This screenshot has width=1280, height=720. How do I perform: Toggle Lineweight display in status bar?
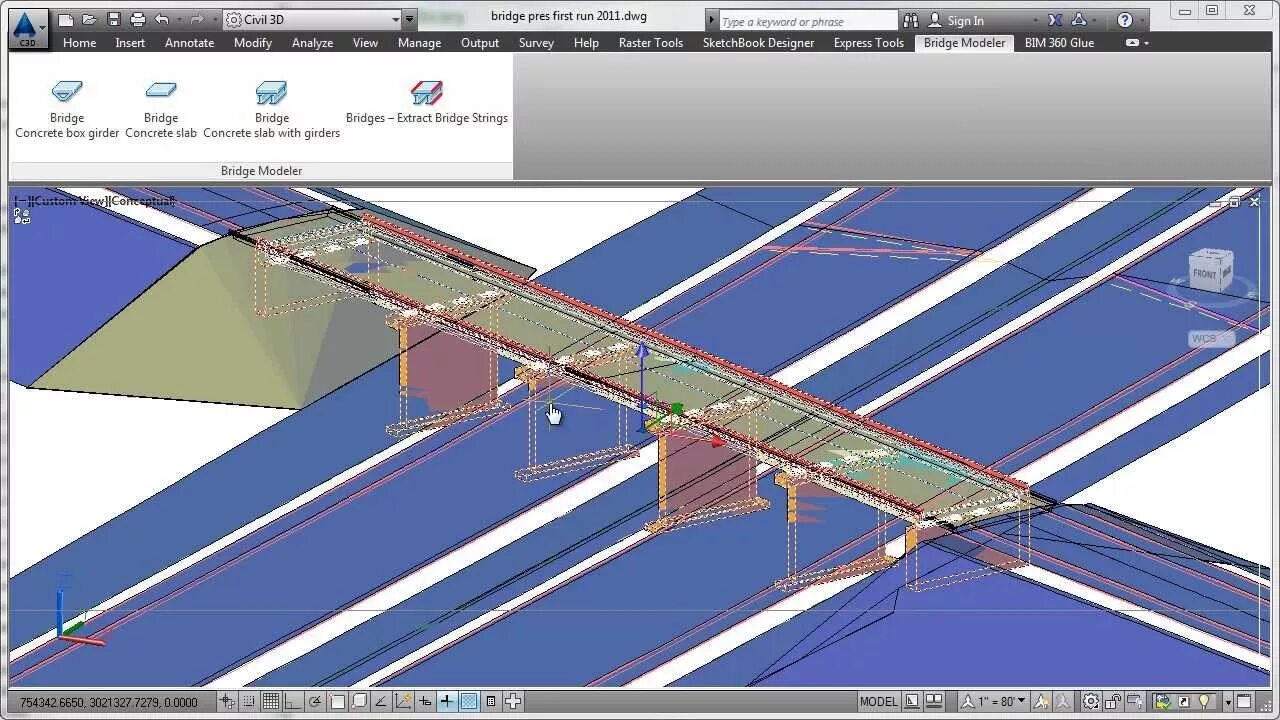447,702
